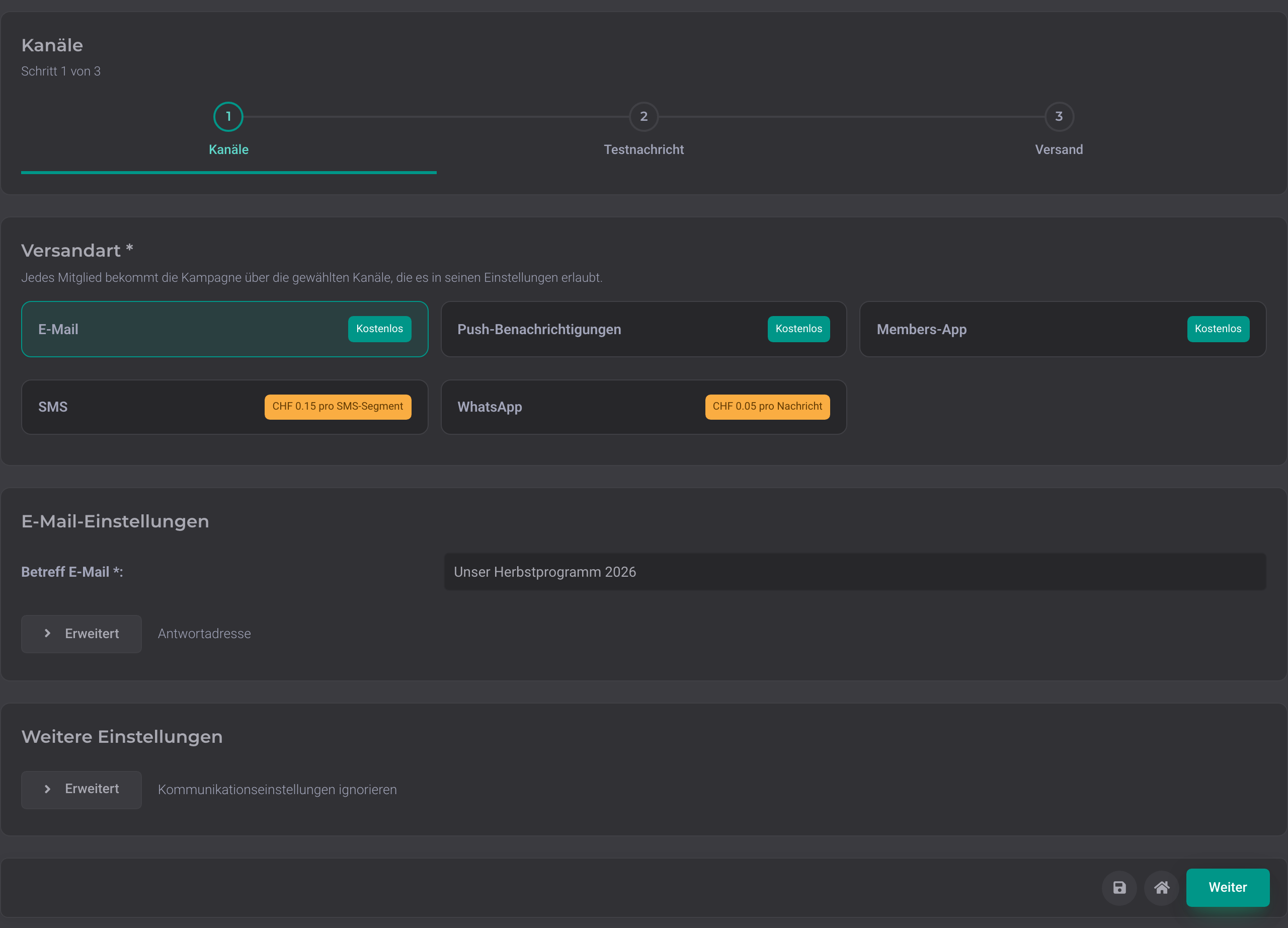Click the CHF 0.05 pro Nachricht badge
This screenshot has width=1288, height=928.
click(x=767, y=406)
